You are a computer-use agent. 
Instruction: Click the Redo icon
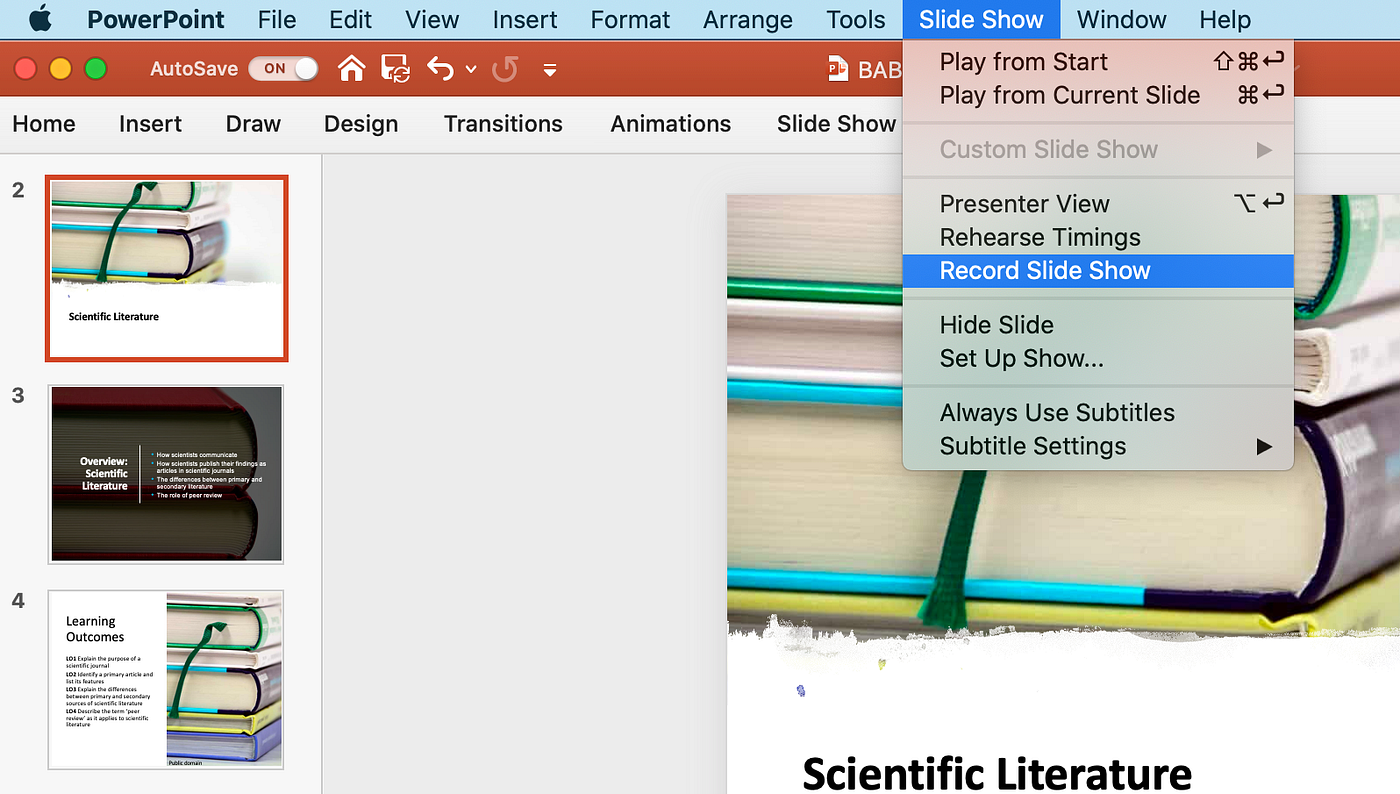coord(506,69)
